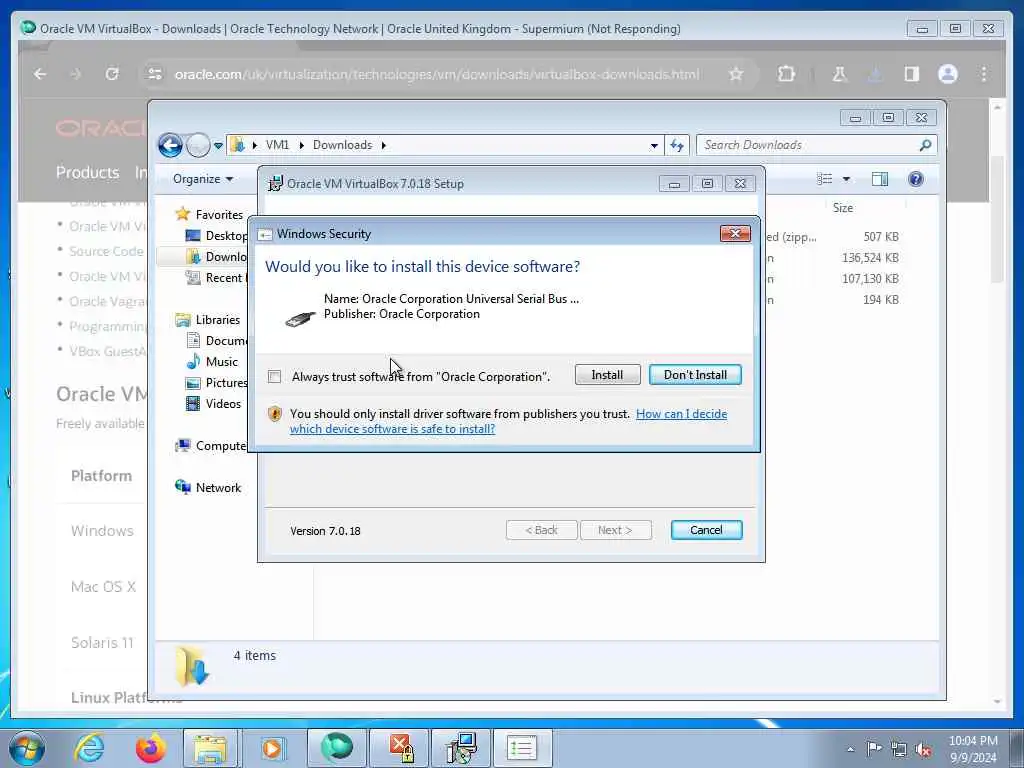The height and width of the screenshot is (768, 1024).
Task: Open browser profile avatar
Action: pos(948,74)
